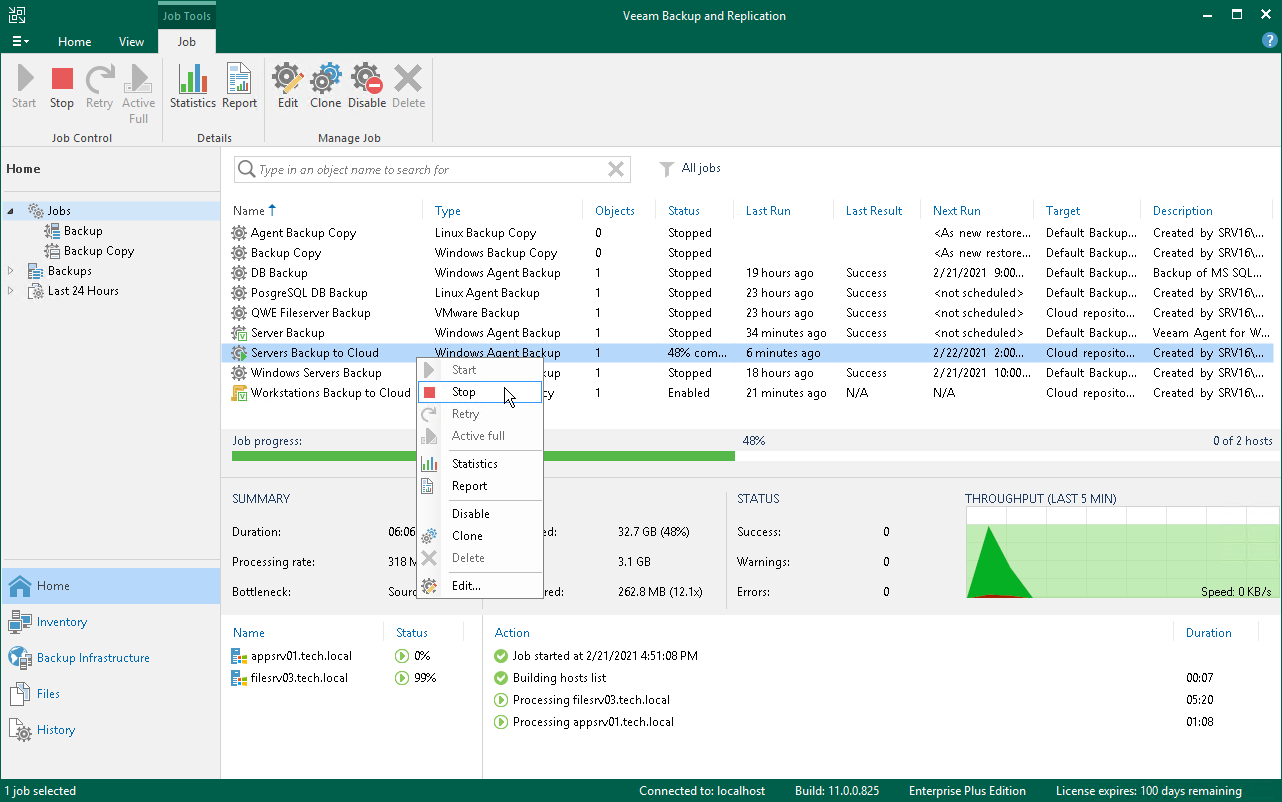Click the Clone gear icon in context menu

tap(429, 536)
